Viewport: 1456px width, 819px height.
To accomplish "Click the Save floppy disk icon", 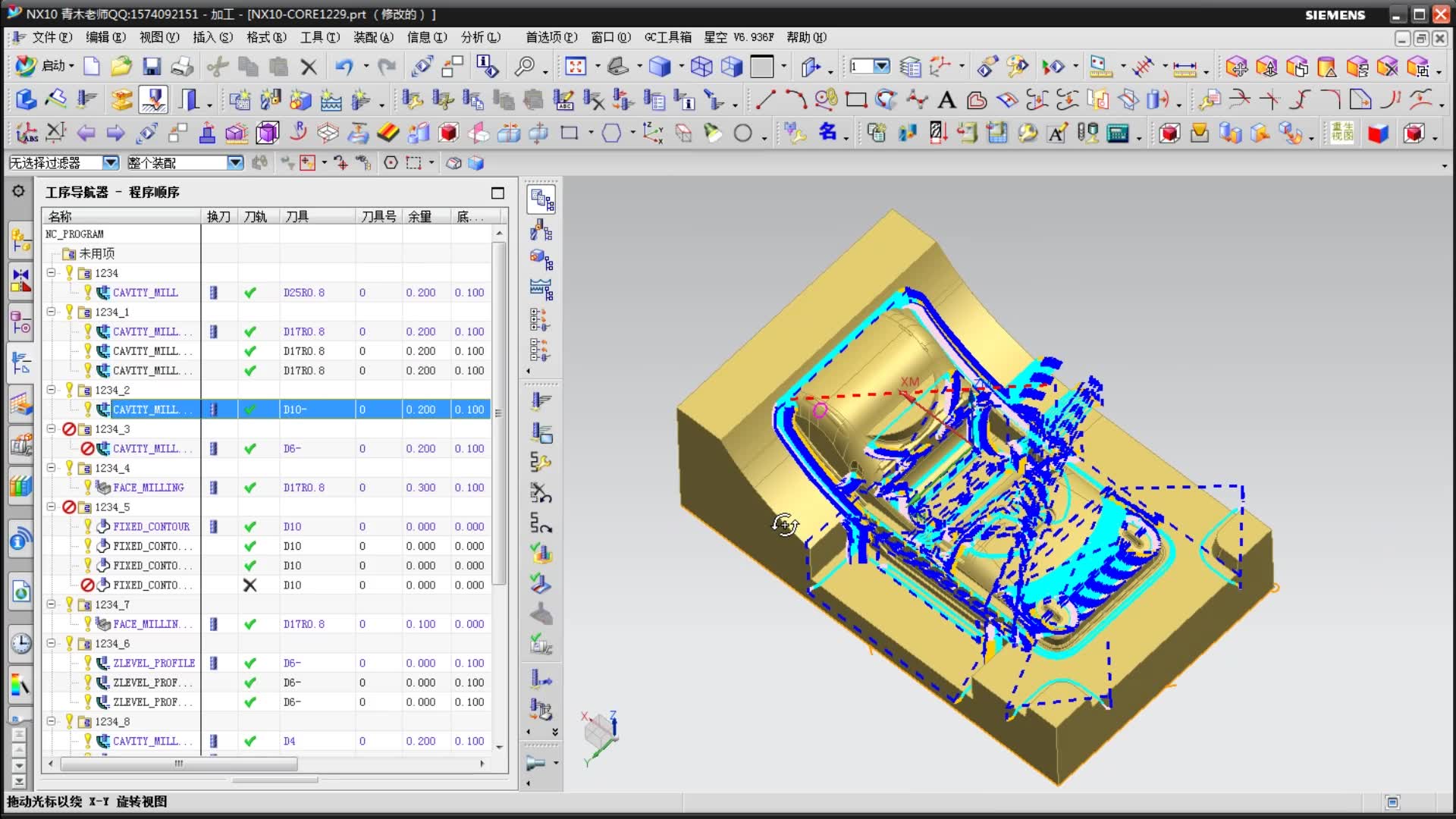I will pyautogui.click(x=152, y=67).
